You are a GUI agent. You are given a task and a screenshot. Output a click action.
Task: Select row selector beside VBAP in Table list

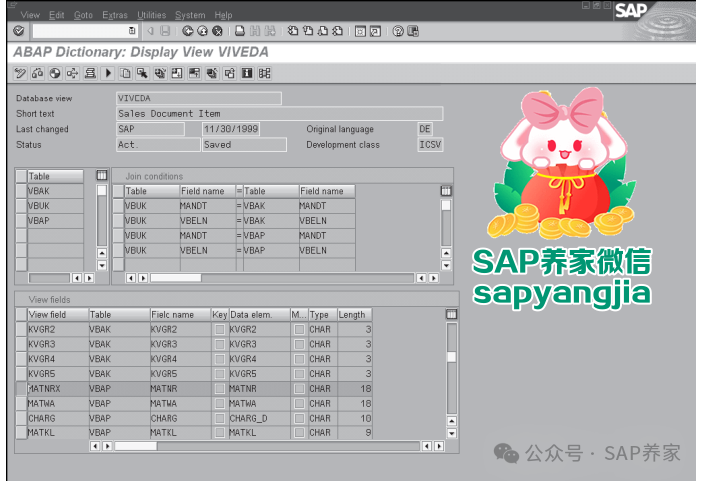click(21, 221)
